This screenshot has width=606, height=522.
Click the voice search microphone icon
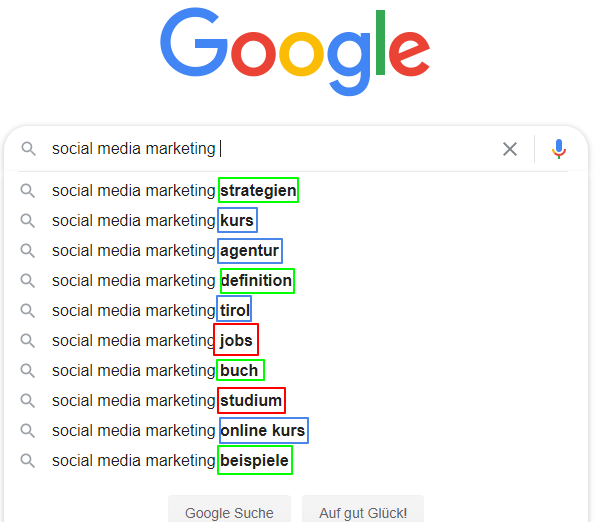point(558,149)
